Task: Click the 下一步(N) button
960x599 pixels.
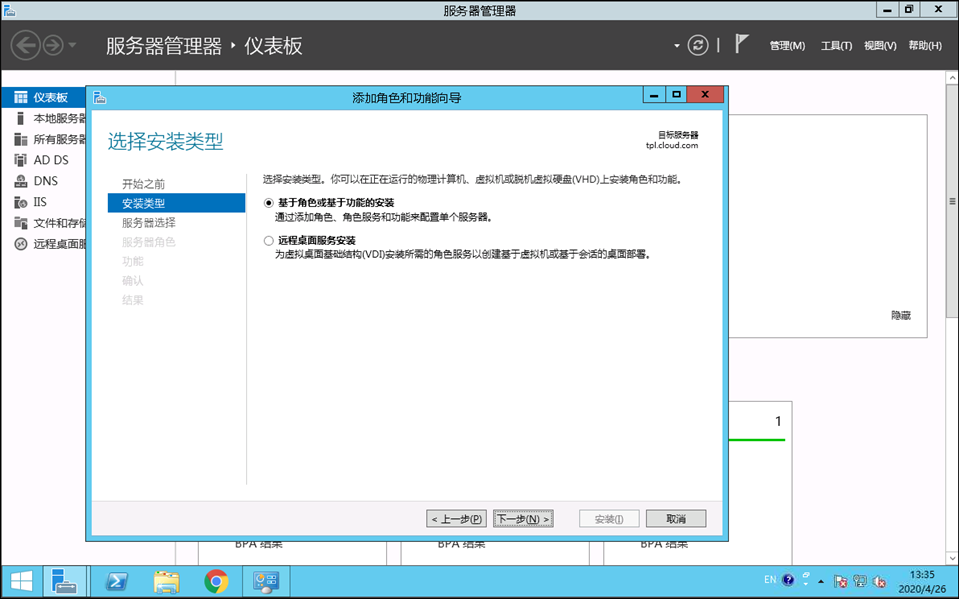Action: pyautogui.click(x=523, y=519)
